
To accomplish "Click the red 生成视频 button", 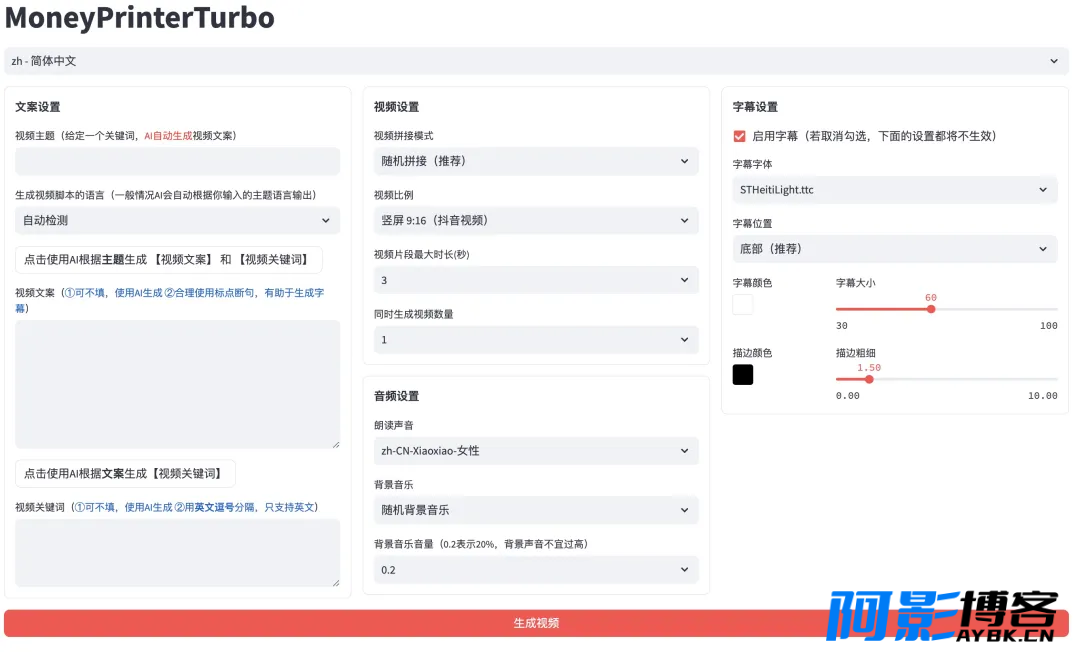I will (x=536, y=623).
